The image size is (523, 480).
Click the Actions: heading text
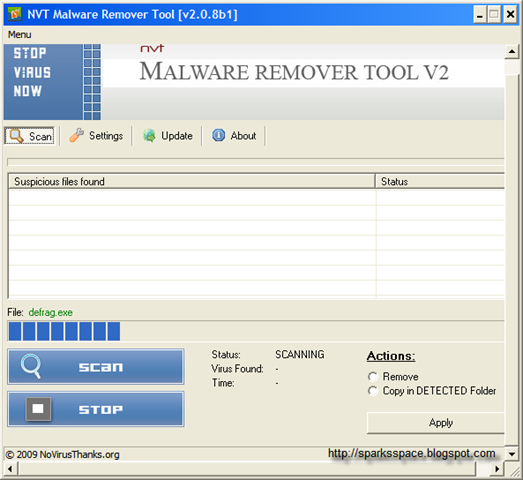point(391,356)
